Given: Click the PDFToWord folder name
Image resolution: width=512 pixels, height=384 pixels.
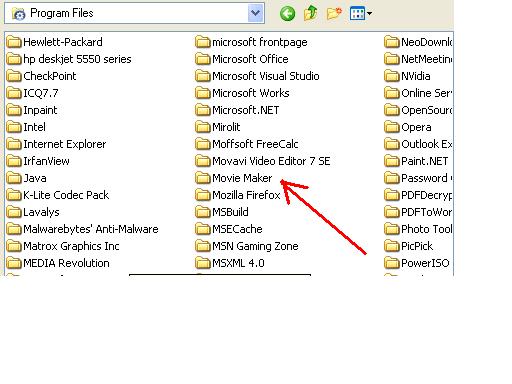Looking at the screenshot, I should [427, 212].
